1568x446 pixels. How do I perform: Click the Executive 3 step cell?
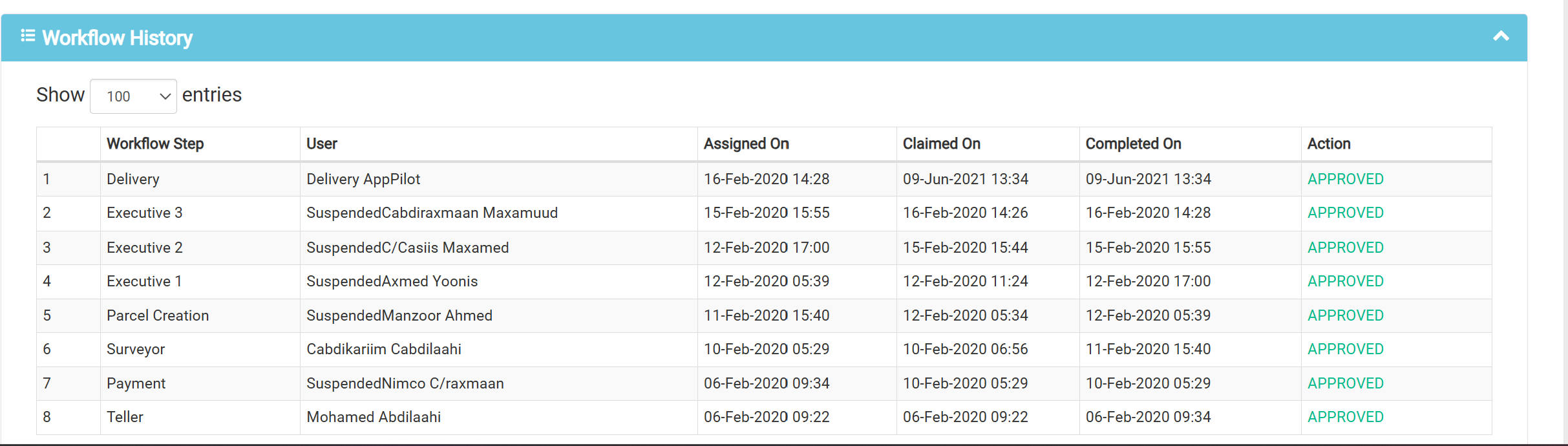200,213
